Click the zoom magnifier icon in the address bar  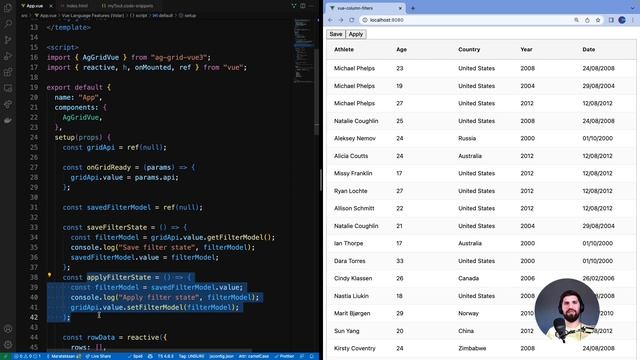point(576,20)
